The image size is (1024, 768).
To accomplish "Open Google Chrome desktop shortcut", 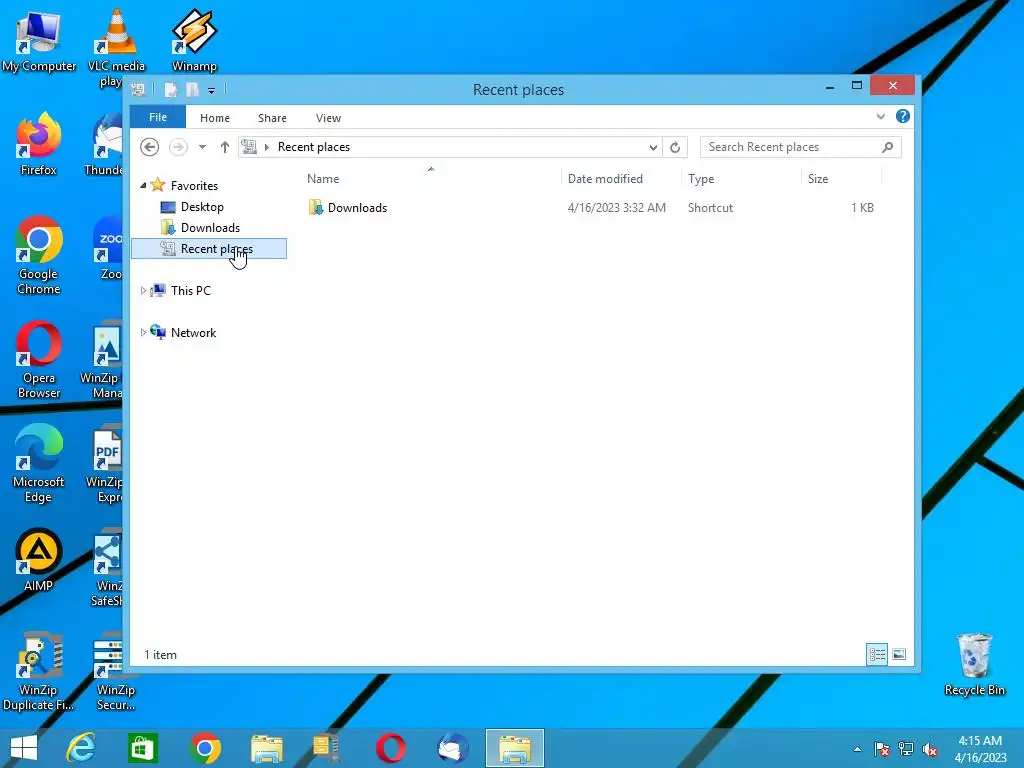I will (39, 255).
